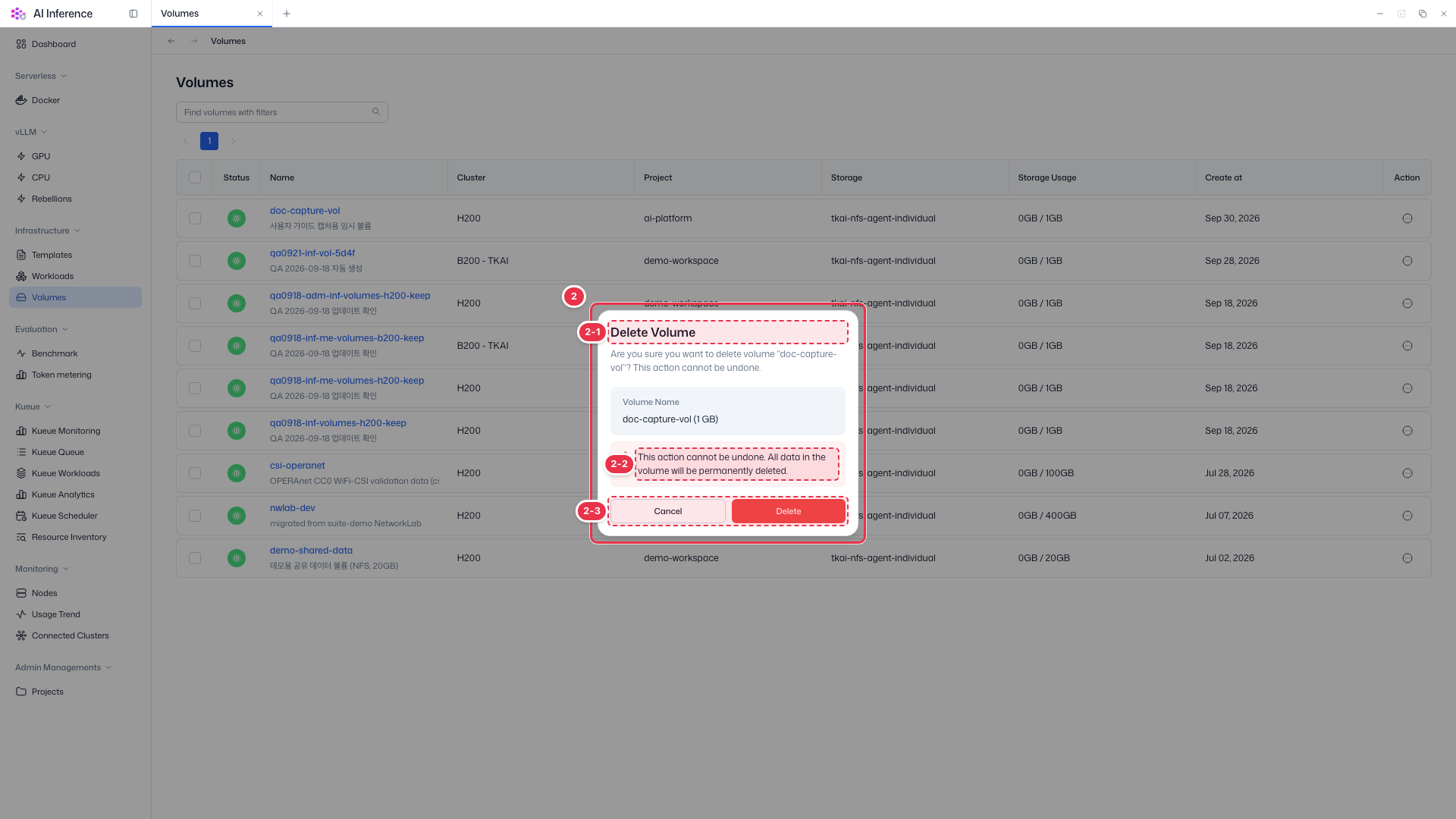Check the qa0921-inf-vol-5d4f row checkbox
Screen dimensions: 1456x819
pos(195,261)
